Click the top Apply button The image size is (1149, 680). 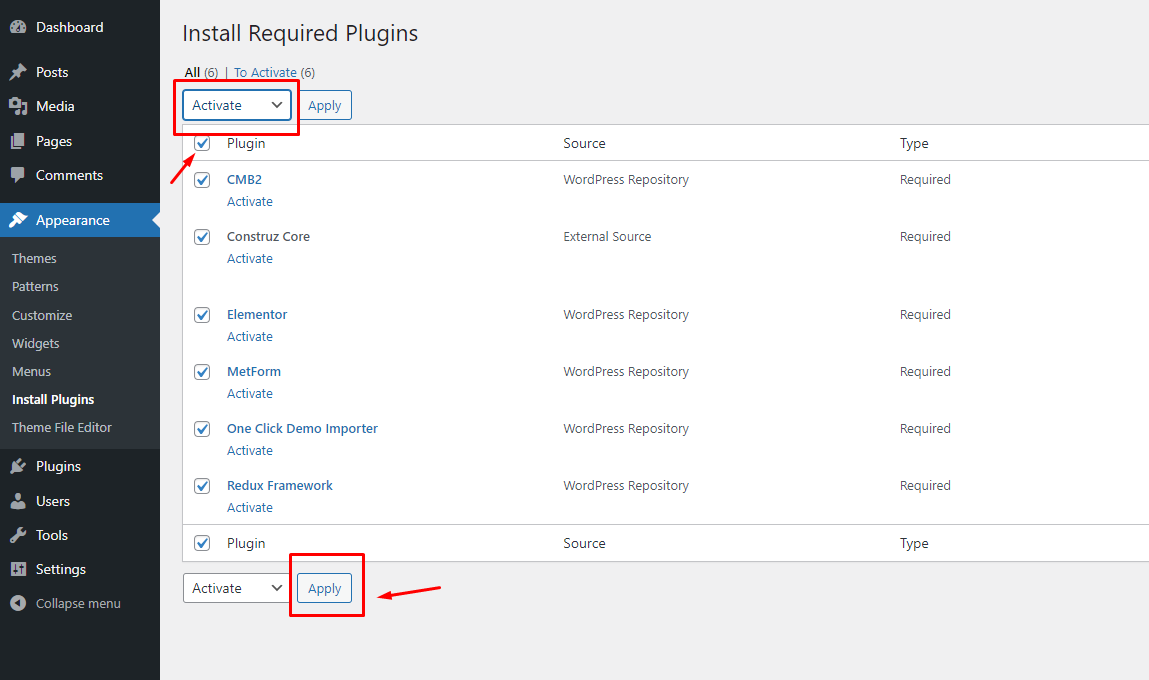pyautogui.click(x=325, y=106)
